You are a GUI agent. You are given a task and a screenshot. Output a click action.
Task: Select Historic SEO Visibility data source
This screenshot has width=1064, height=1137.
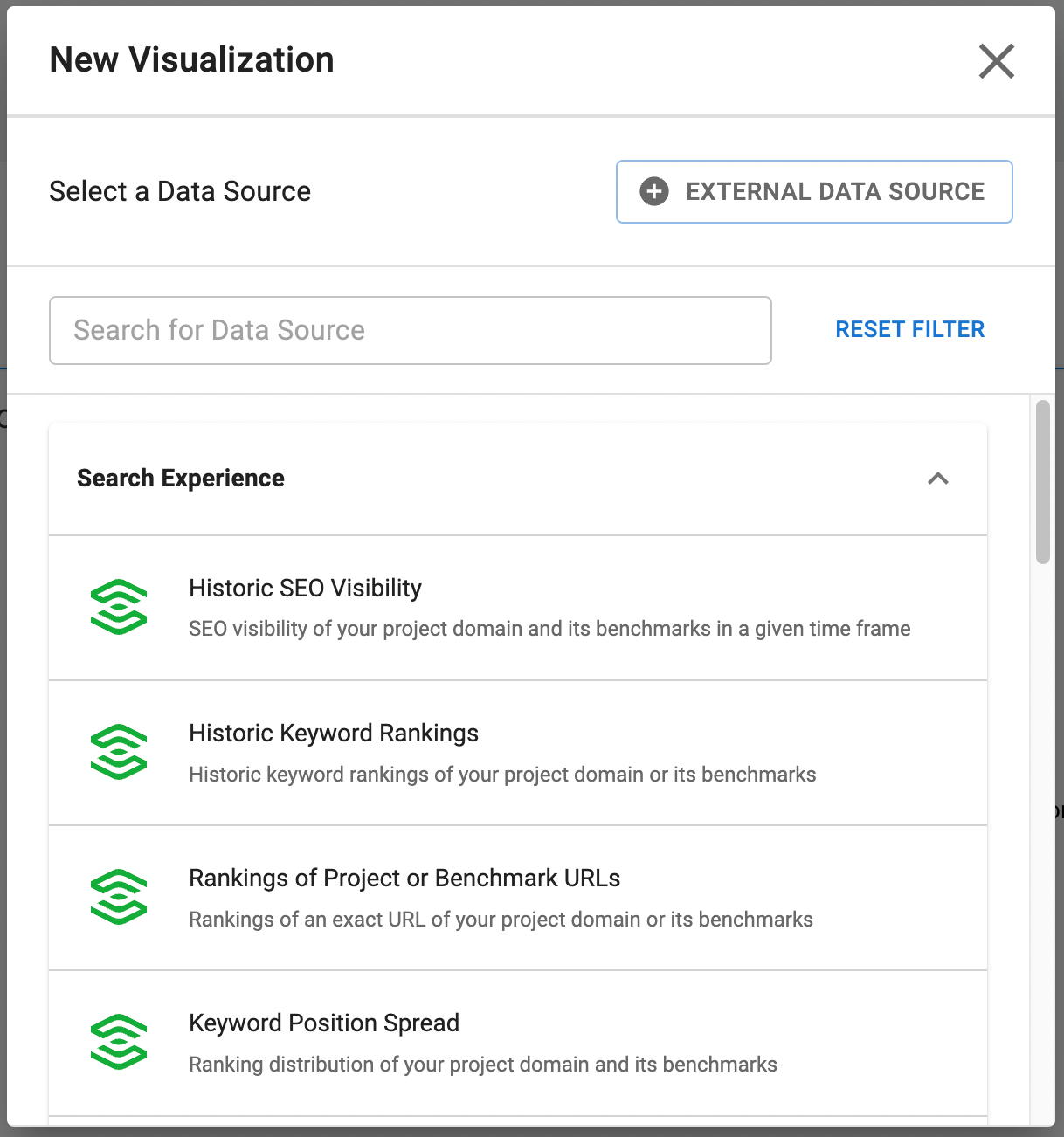518,608
